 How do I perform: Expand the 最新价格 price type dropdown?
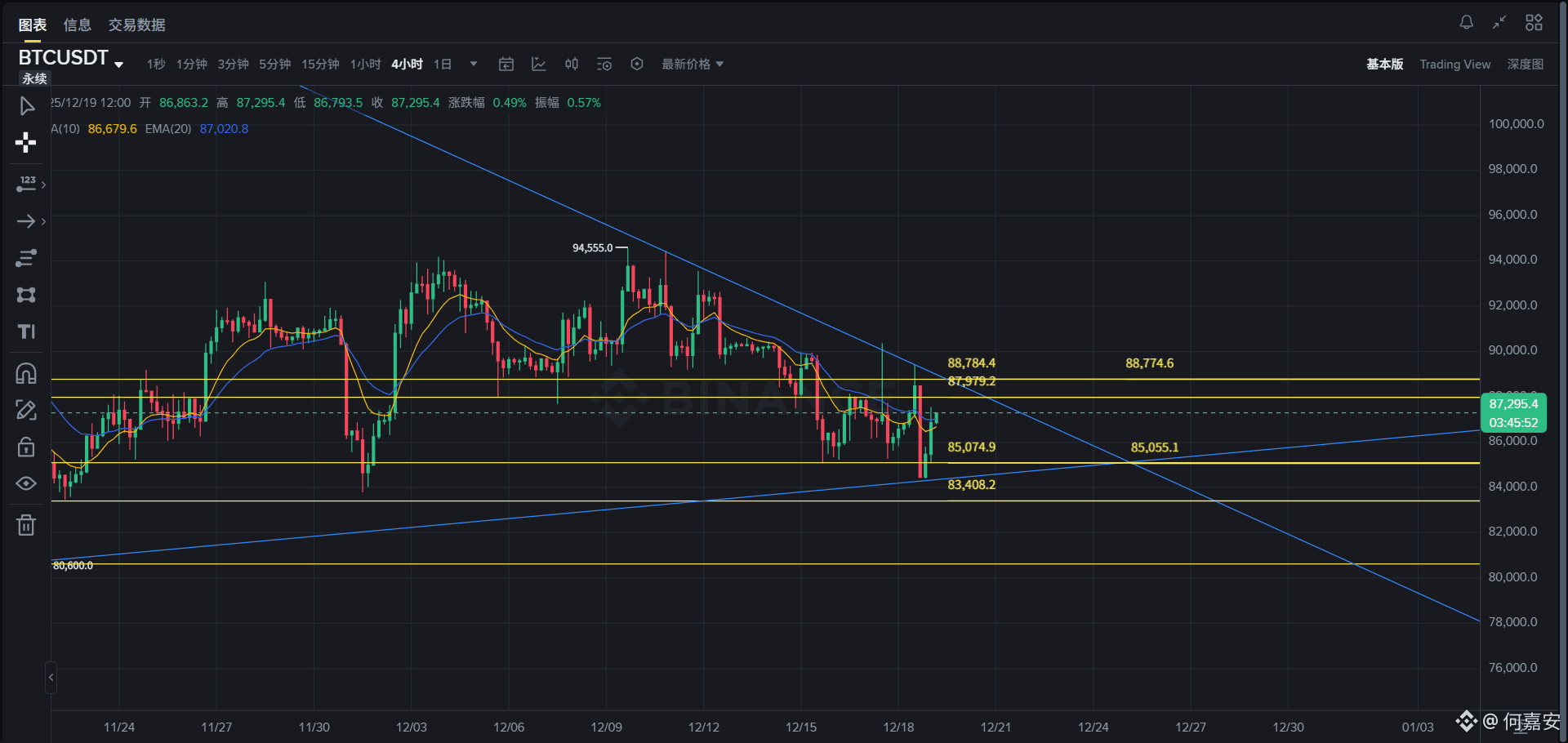click(x=693, y=64)
